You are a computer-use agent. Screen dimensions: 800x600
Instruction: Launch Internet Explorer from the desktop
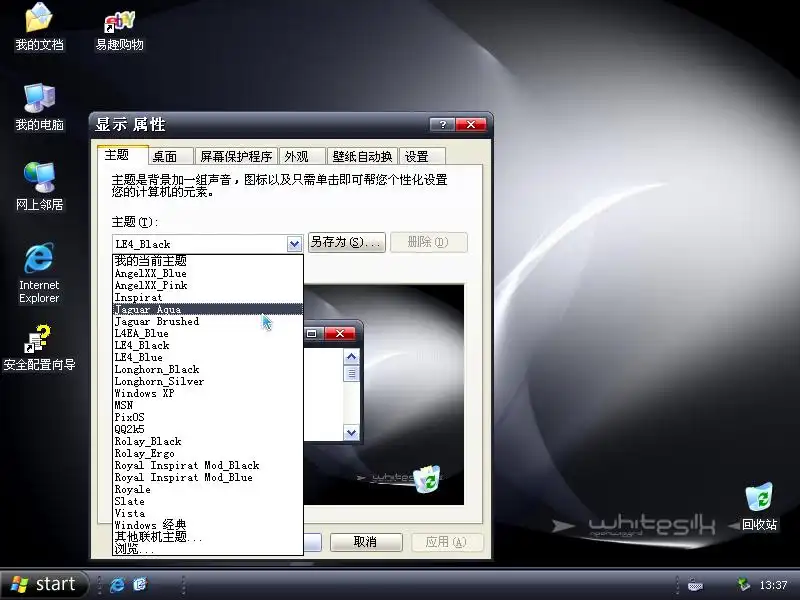click(x=39, y=274)
